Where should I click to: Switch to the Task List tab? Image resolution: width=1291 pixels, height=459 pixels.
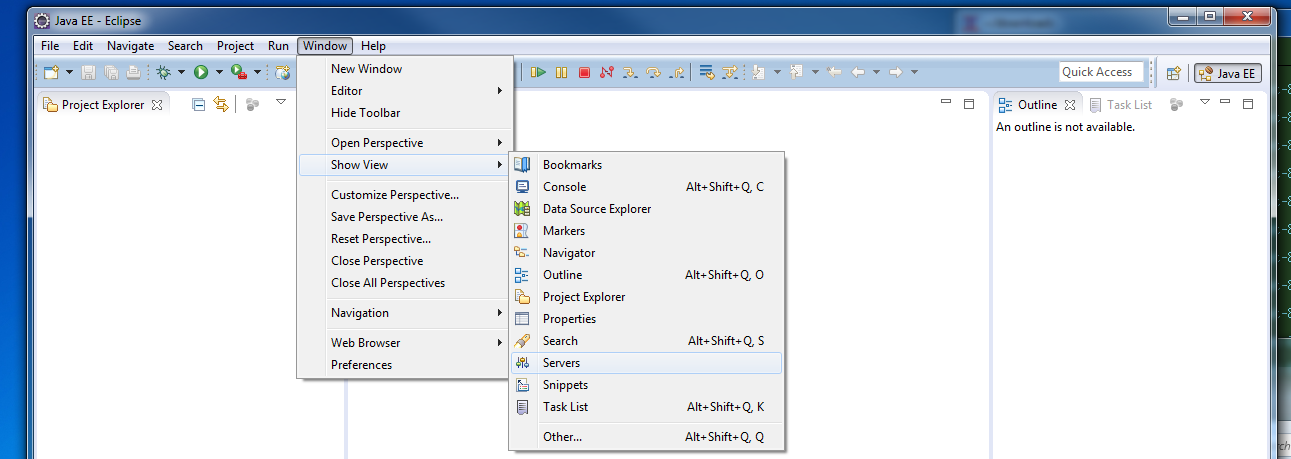(x=1128, y=105)
